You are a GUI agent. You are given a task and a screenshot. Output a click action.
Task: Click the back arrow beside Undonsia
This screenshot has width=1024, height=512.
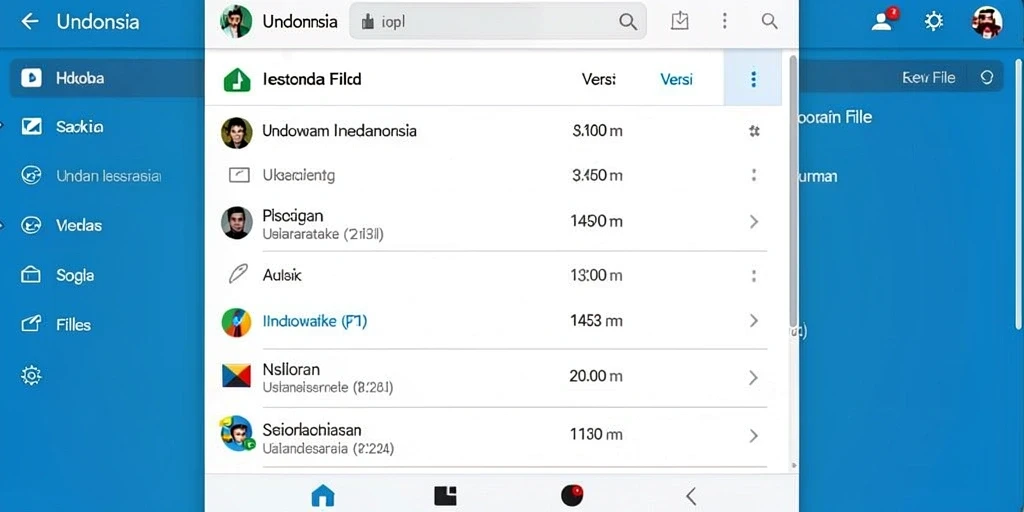pos(29,21)
